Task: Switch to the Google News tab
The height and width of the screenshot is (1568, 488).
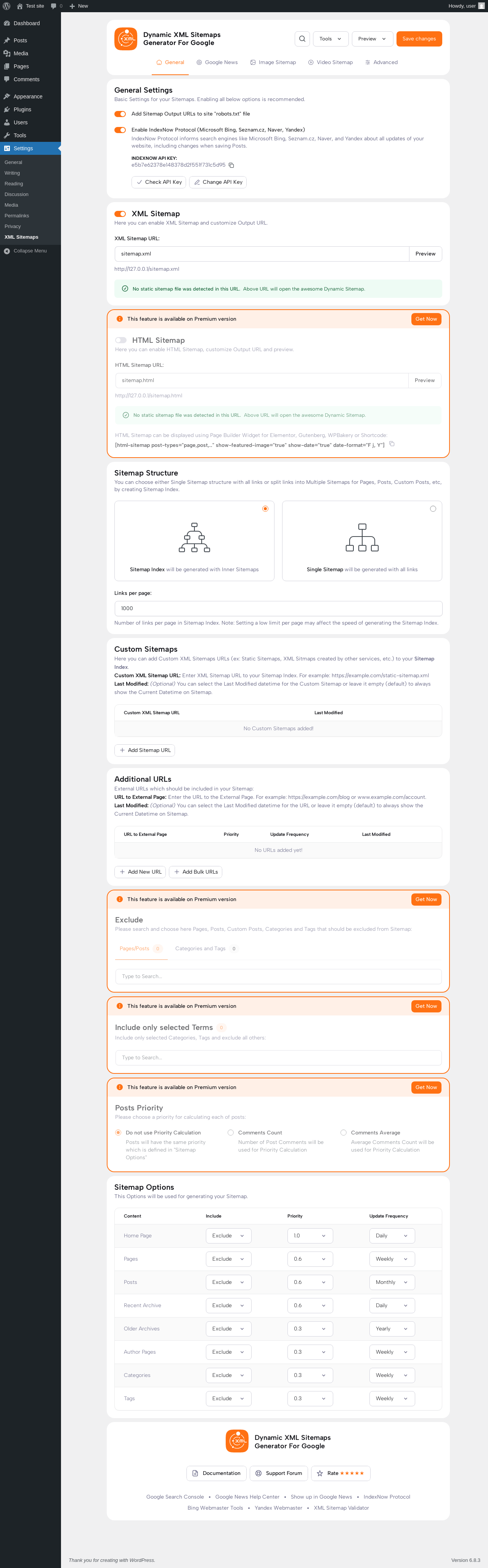Action: pyautogui.click(x=217, y=62)
